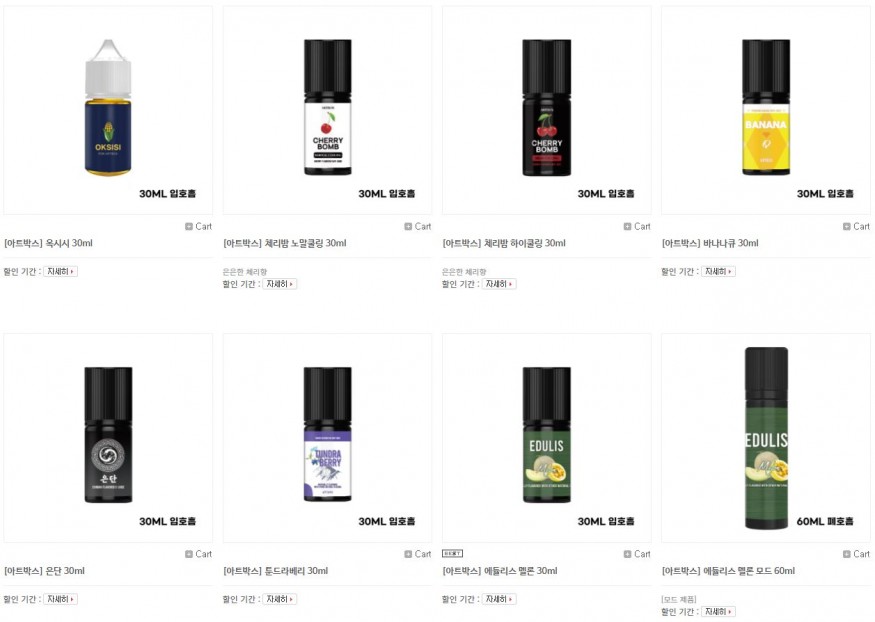Screen dimensions: 875x622
Task: Click the black Cherry Bomb bottle image
Action: 547,110
